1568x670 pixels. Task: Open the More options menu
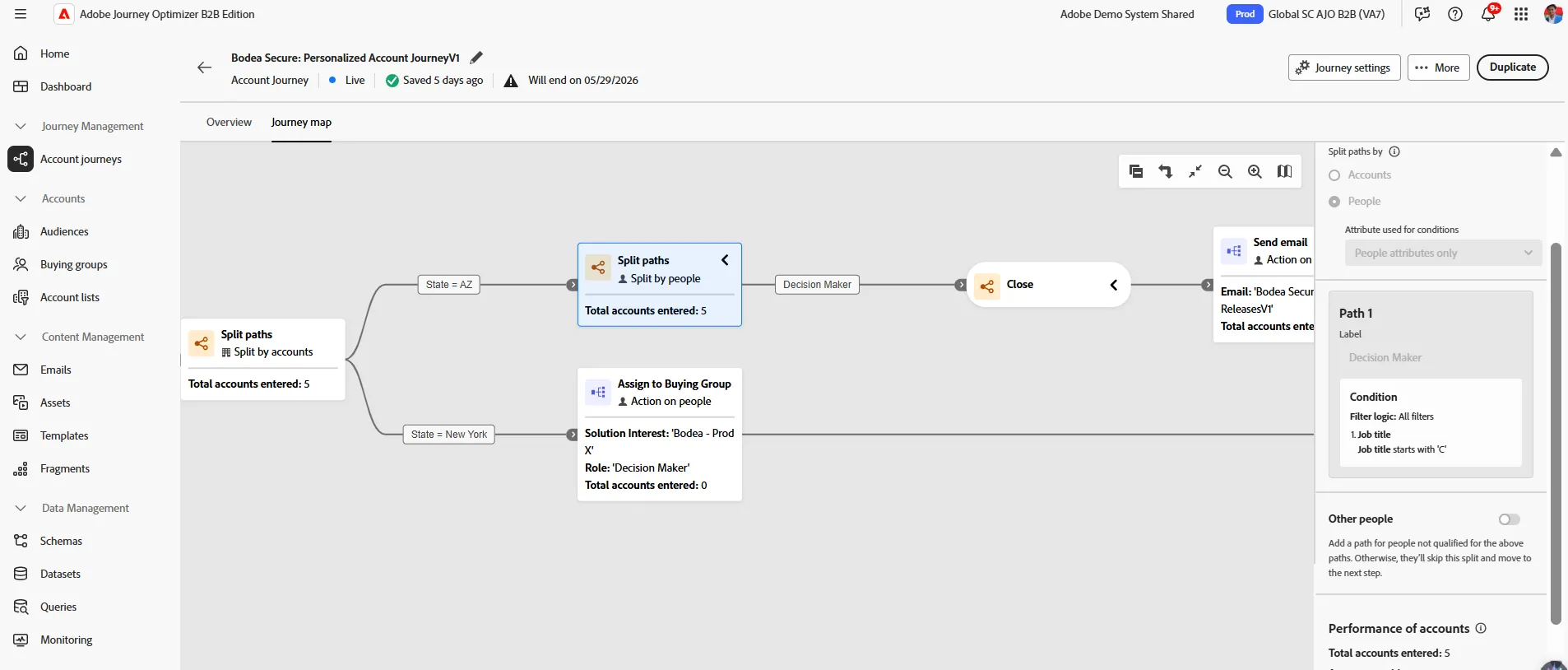tap(1438, 67)
